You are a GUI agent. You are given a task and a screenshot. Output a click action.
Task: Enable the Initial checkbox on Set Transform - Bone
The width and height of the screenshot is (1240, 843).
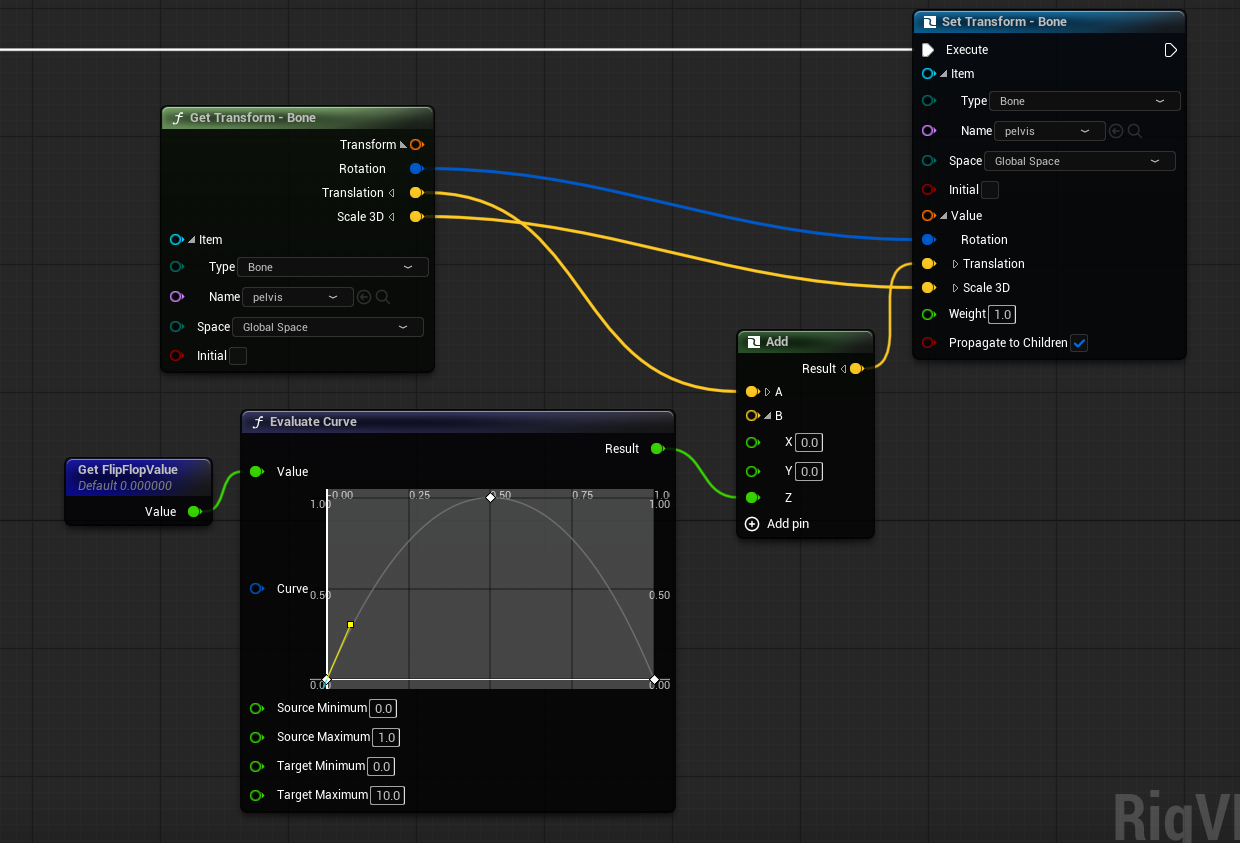[989, 189]
